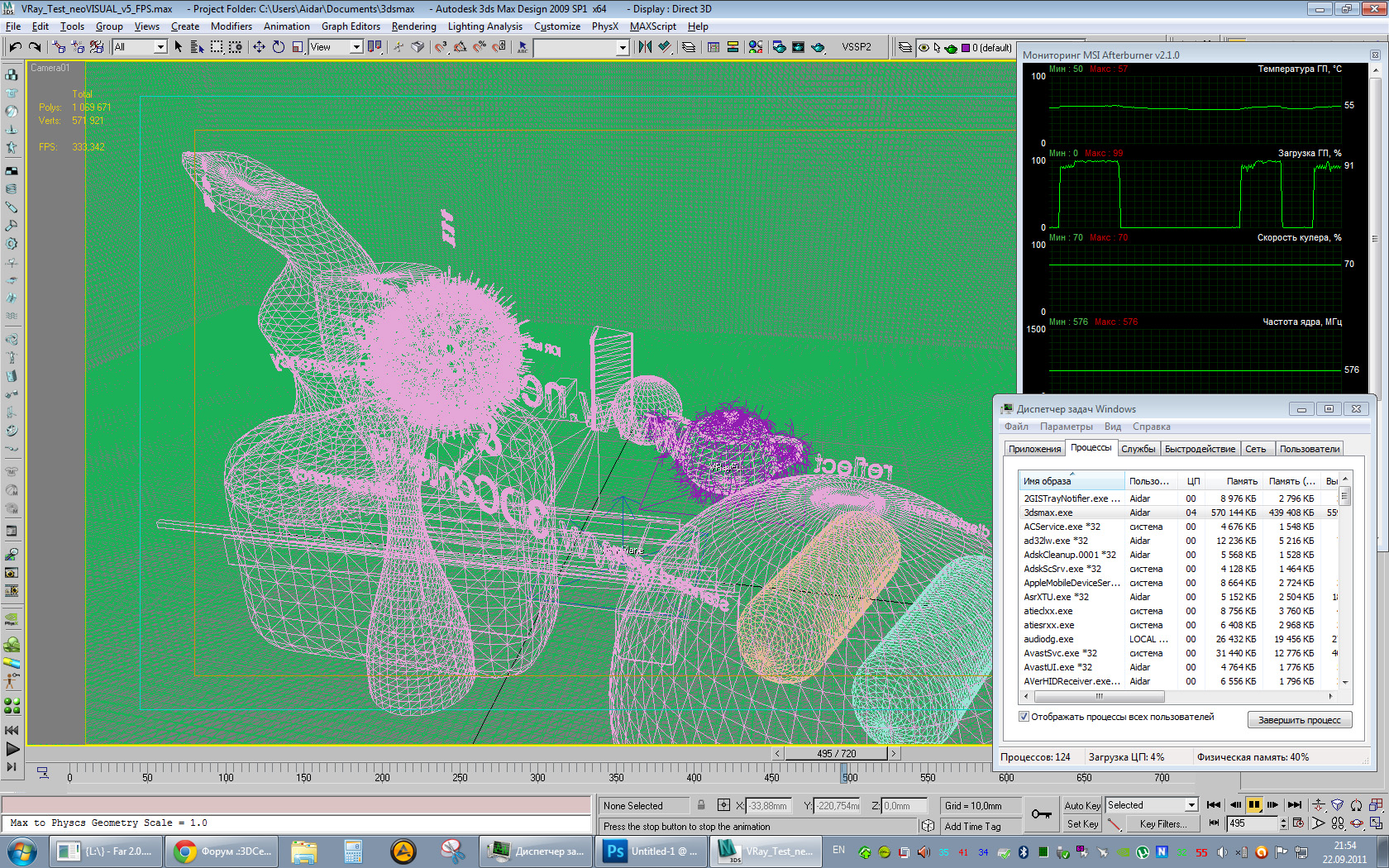Click the Rendered Frame Window icon
Viewport: 1389px width, 868px height.
coord(798,47)
